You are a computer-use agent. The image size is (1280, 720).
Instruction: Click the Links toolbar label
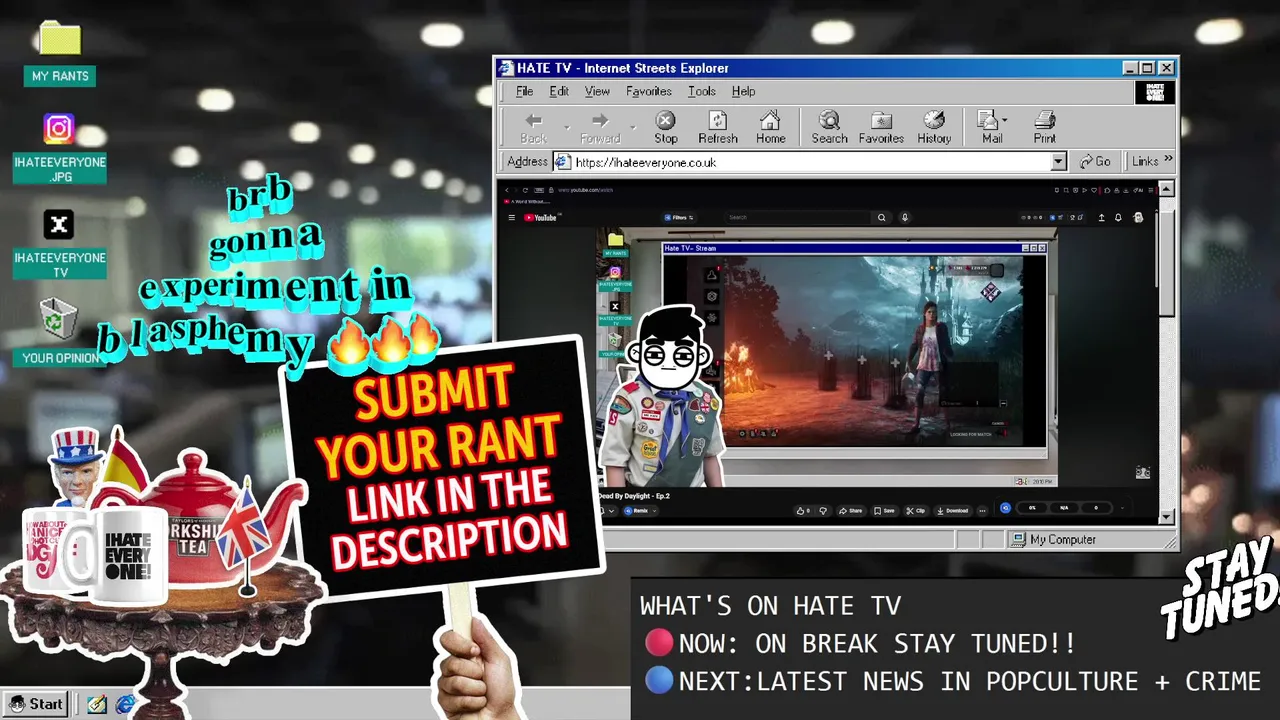(1145, 161)
